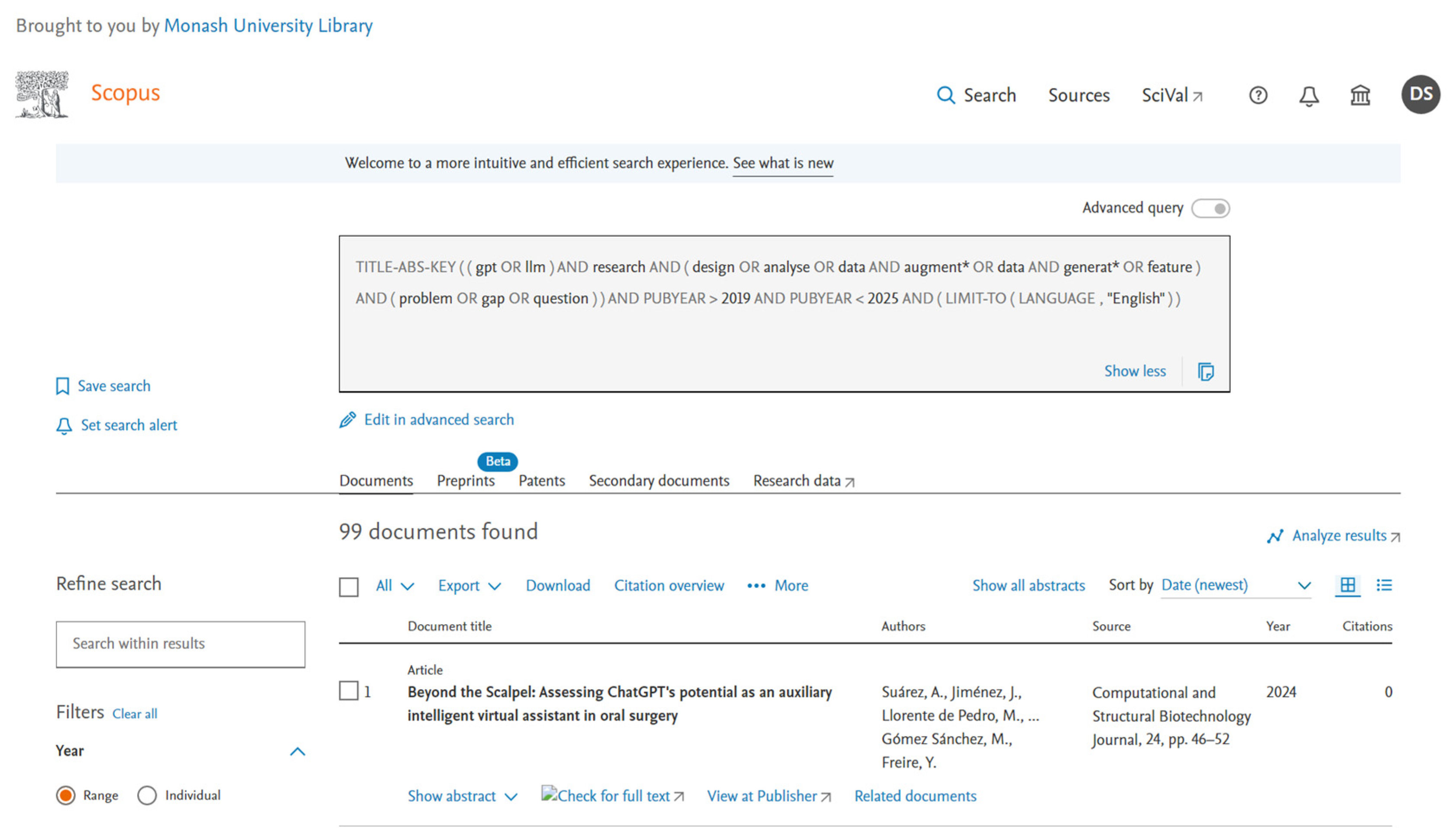Switch to list view icon
This screenshot has height=837, width=1456.
(x=1384, y=585)
